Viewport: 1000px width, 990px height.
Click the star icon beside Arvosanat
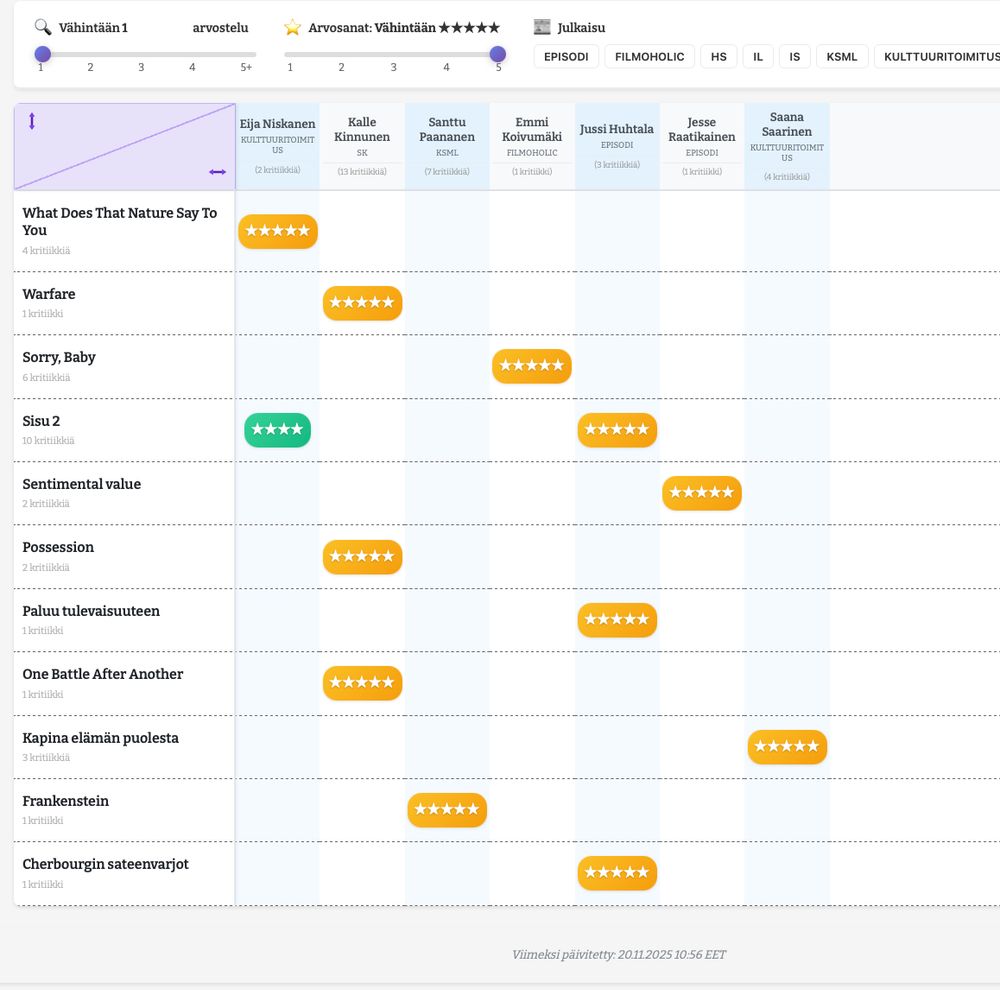[x=293, y=27]
